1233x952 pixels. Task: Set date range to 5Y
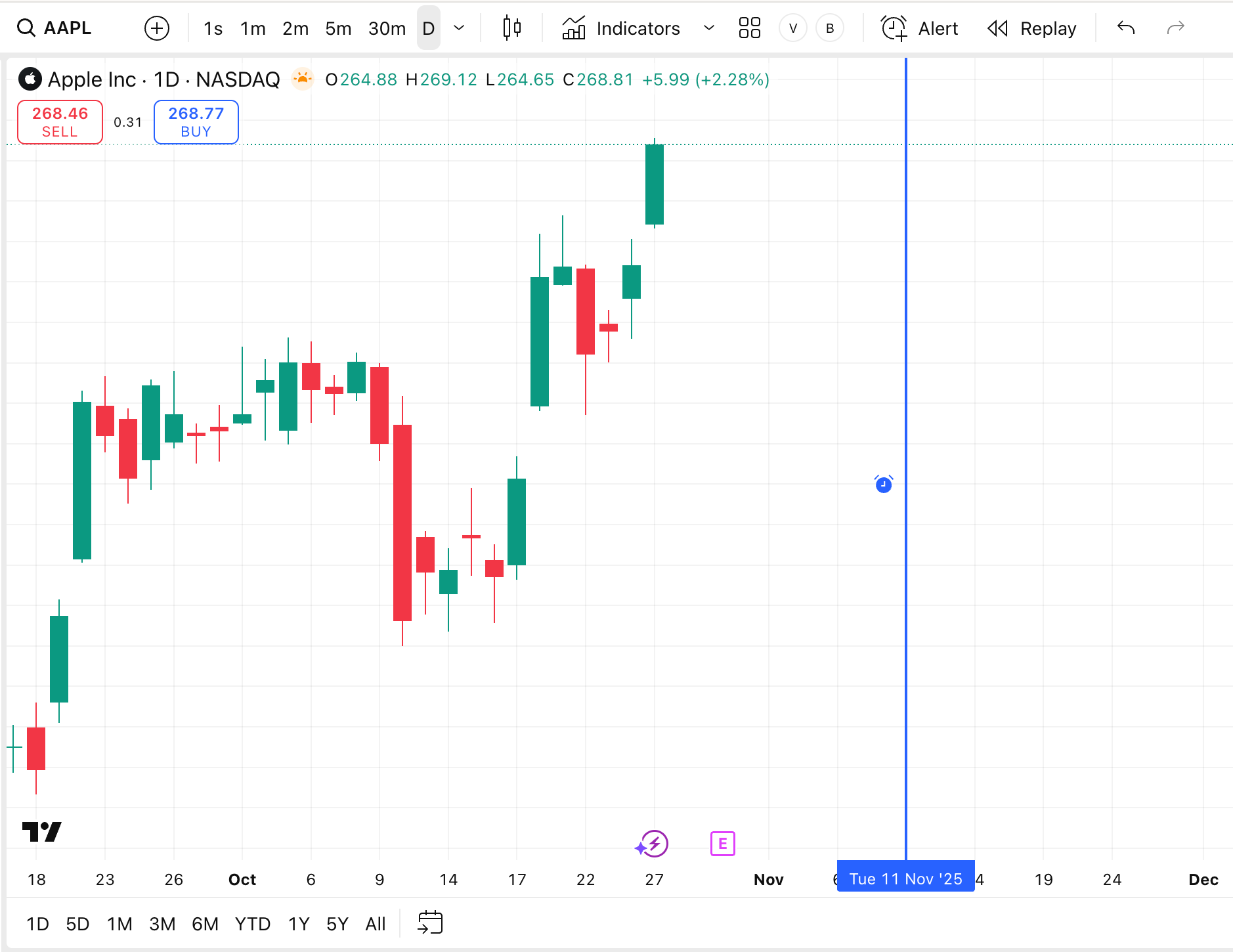[337, 924]
